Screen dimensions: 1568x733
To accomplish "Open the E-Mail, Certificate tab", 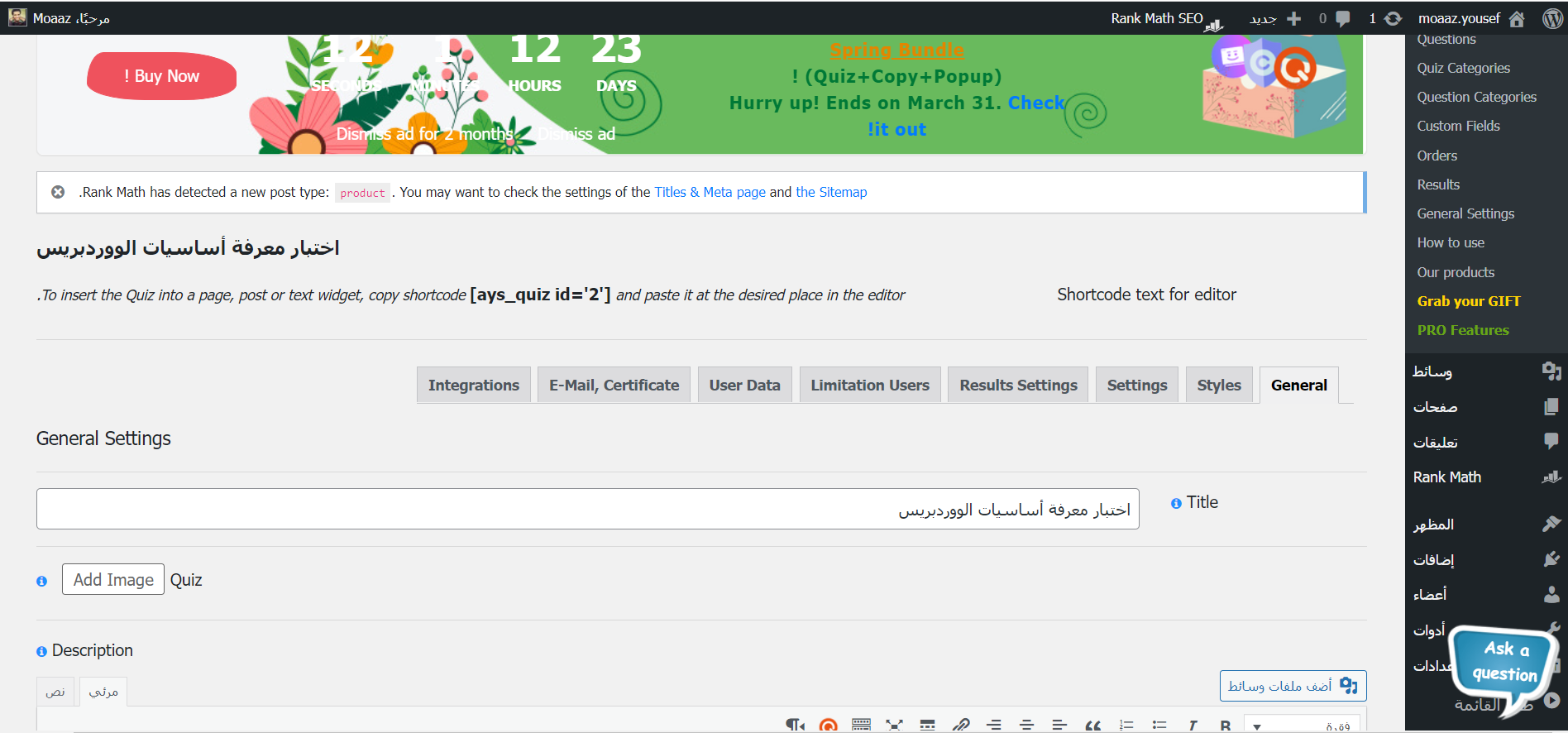I will click(x=614, y=385).
